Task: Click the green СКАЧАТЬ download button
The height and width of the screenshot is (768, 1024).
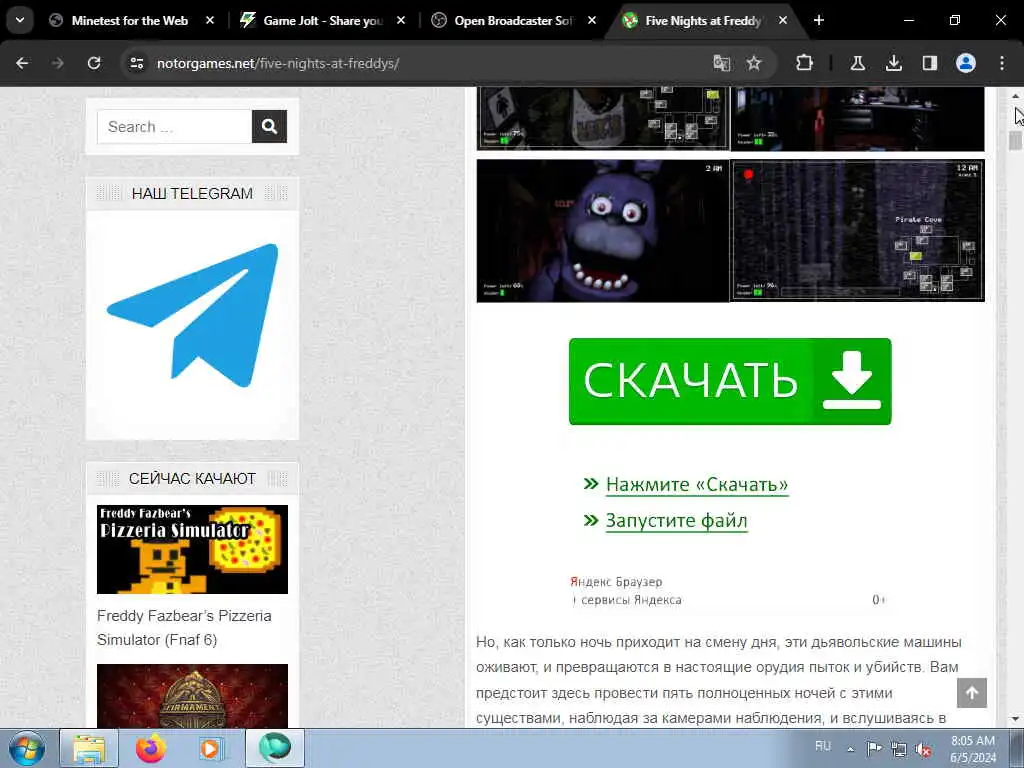Action: point(730,381)
